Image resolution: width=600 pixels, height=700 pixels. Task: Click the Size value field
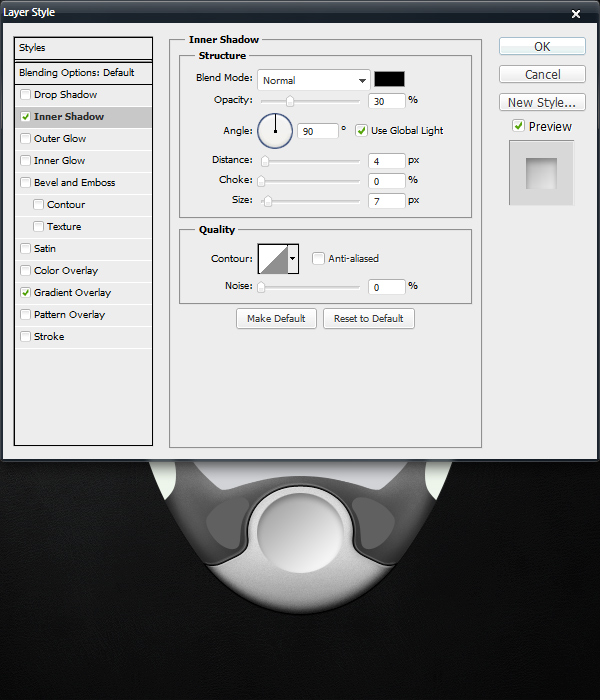[387, 201]
